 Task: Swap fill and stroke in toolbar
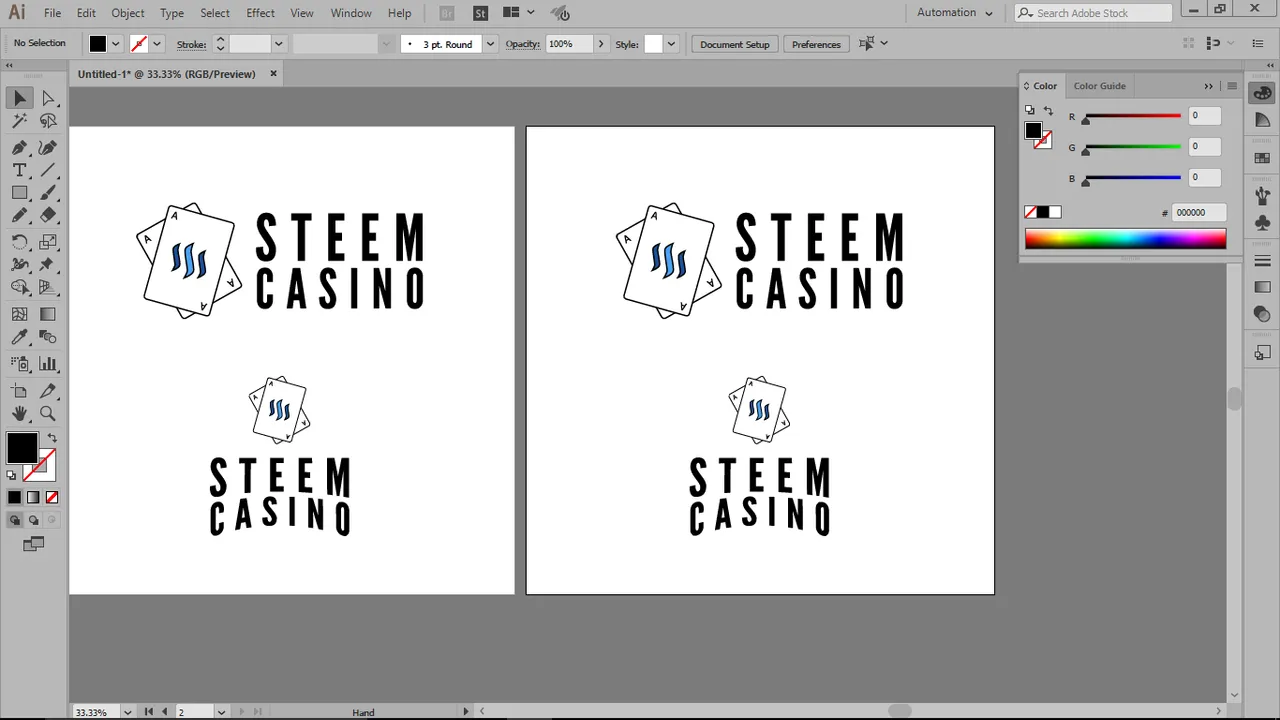click(x=52, y=438)
